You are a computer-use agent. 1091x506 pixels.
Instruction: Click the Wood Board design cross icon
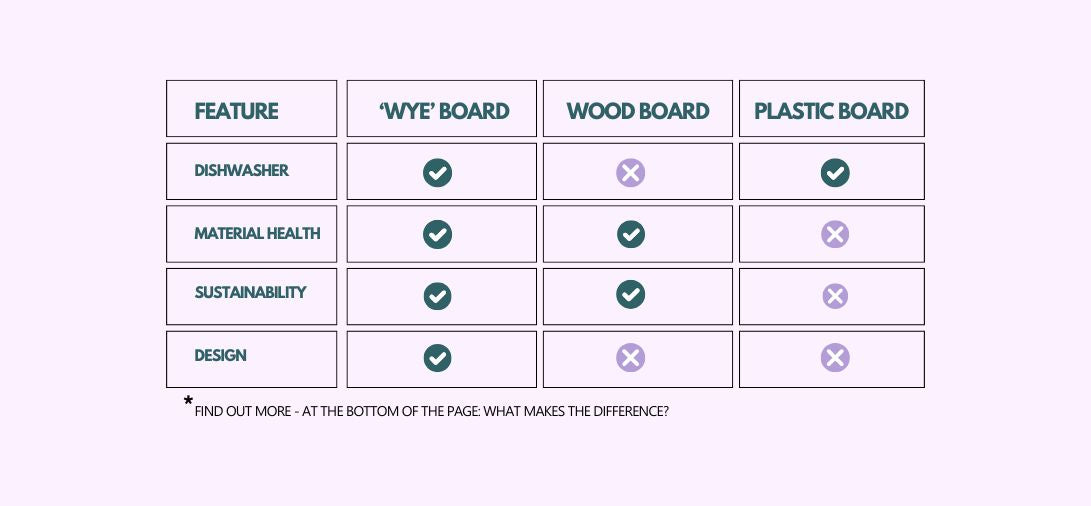click(630, 358)
